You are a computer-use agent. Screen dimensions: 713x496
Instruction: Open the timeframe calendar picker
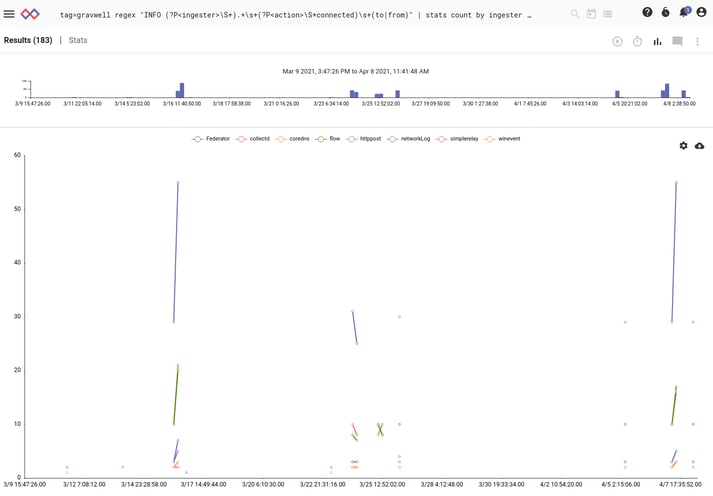(591, 14)
